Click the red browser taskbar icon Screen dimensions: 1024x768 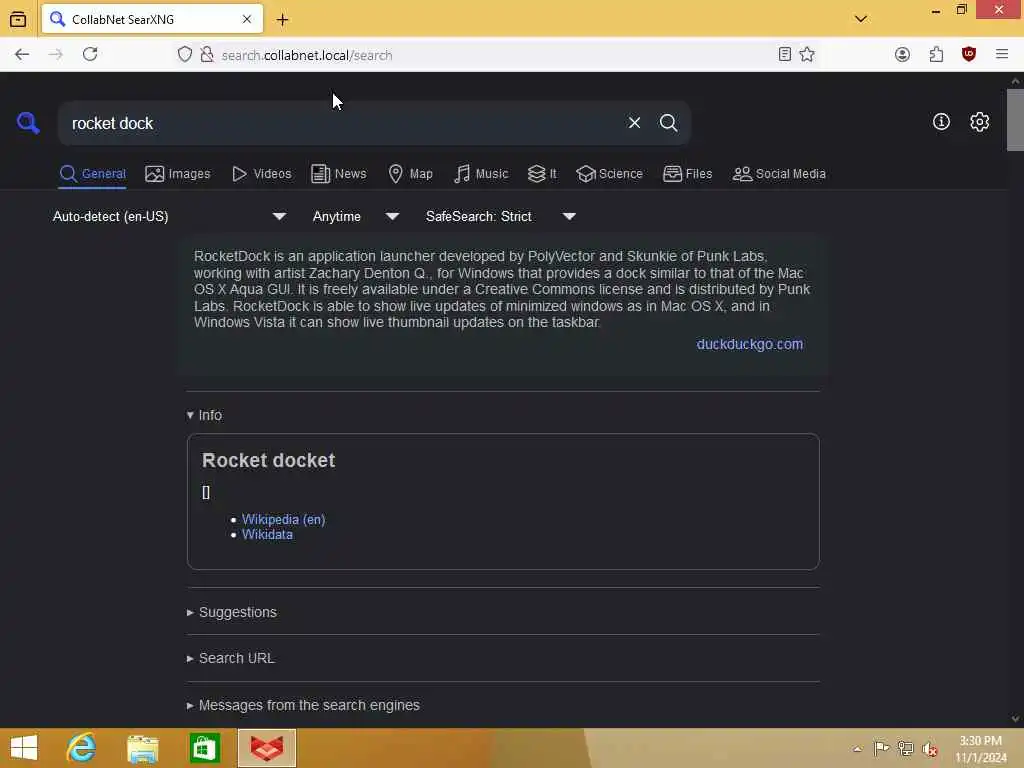pos(267,748)
